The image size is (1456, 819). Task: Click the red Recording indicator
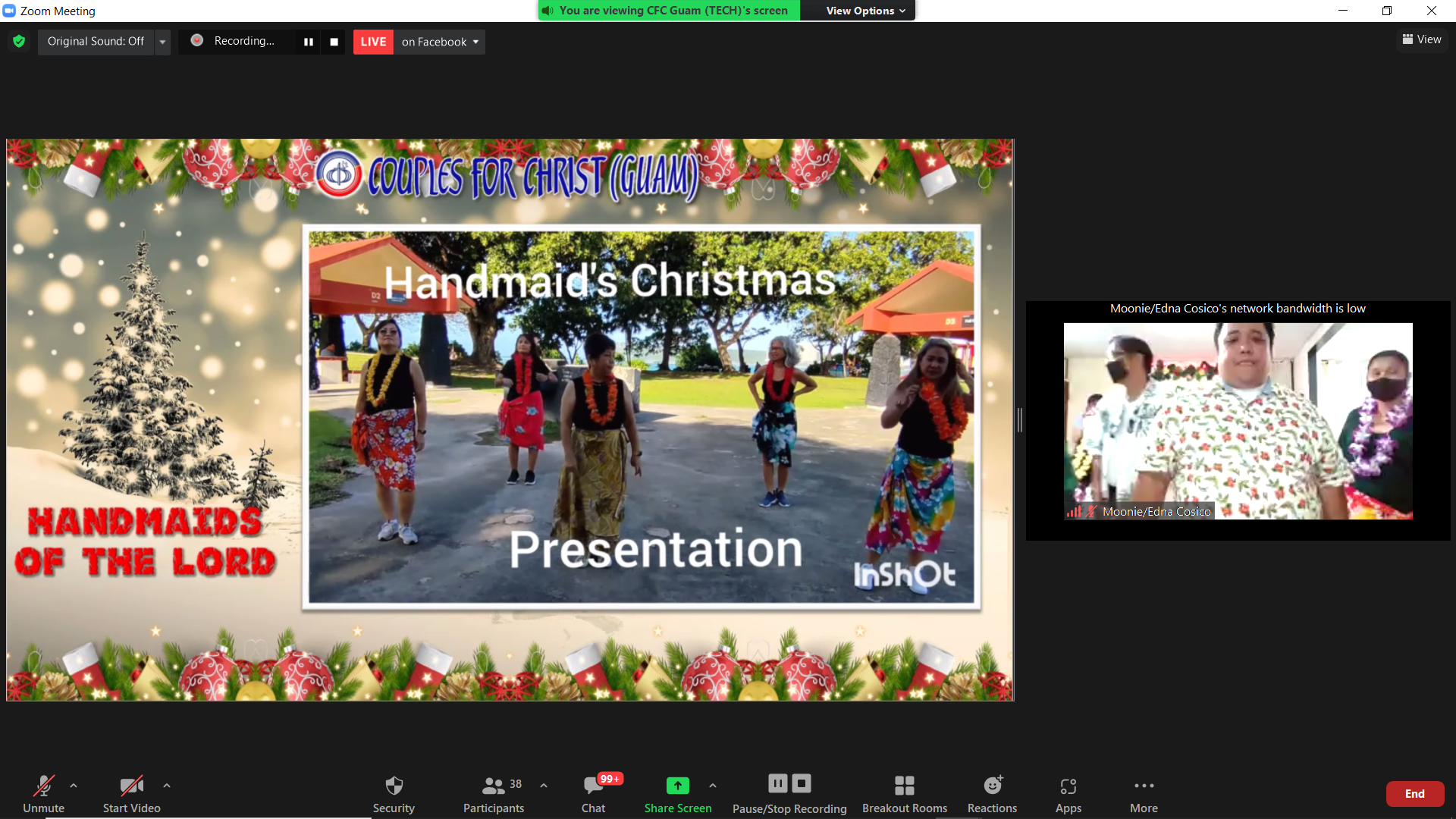coord(197,41)
